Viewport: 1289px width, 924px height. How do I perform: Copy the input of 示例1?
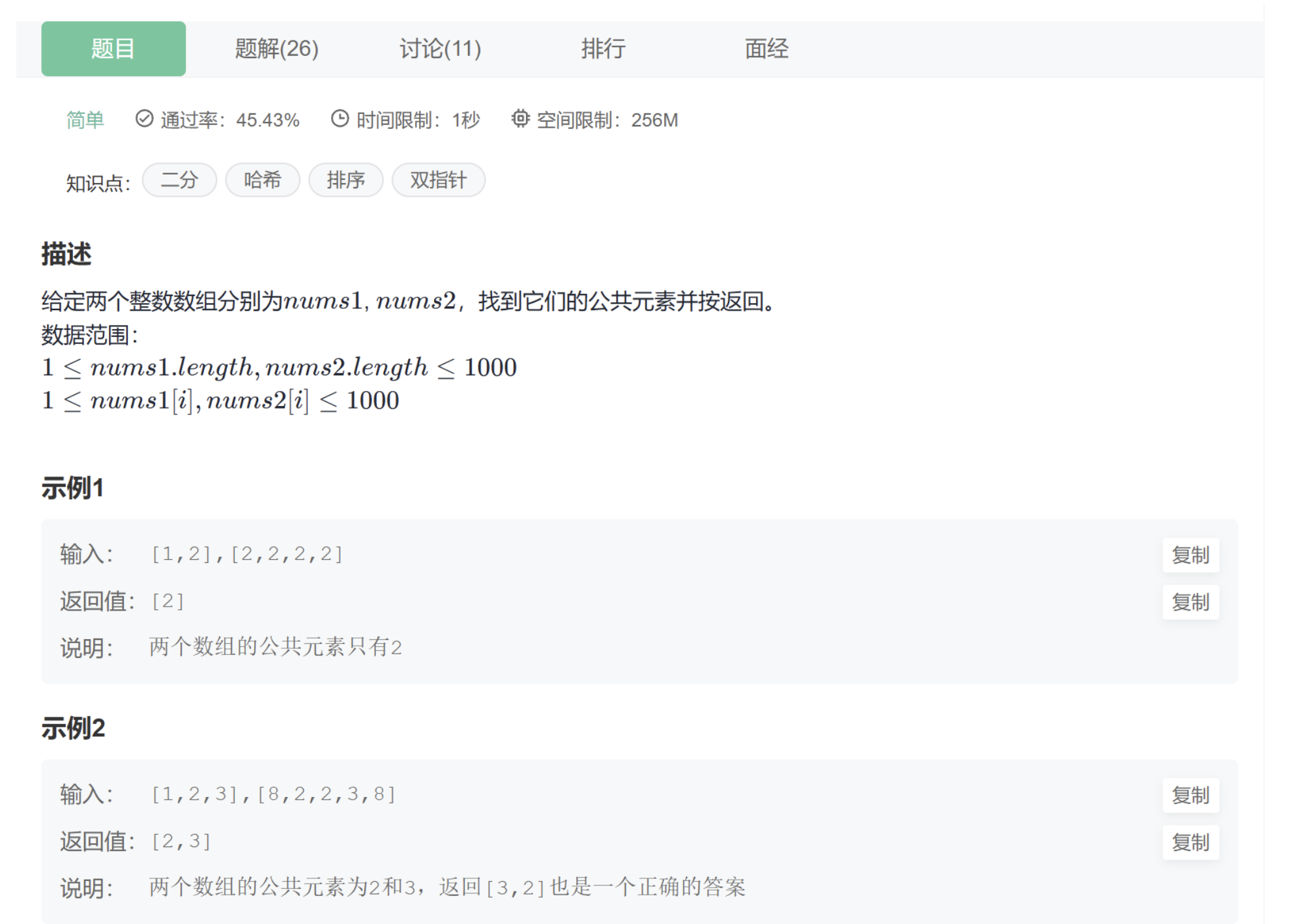coord(1191,555)
